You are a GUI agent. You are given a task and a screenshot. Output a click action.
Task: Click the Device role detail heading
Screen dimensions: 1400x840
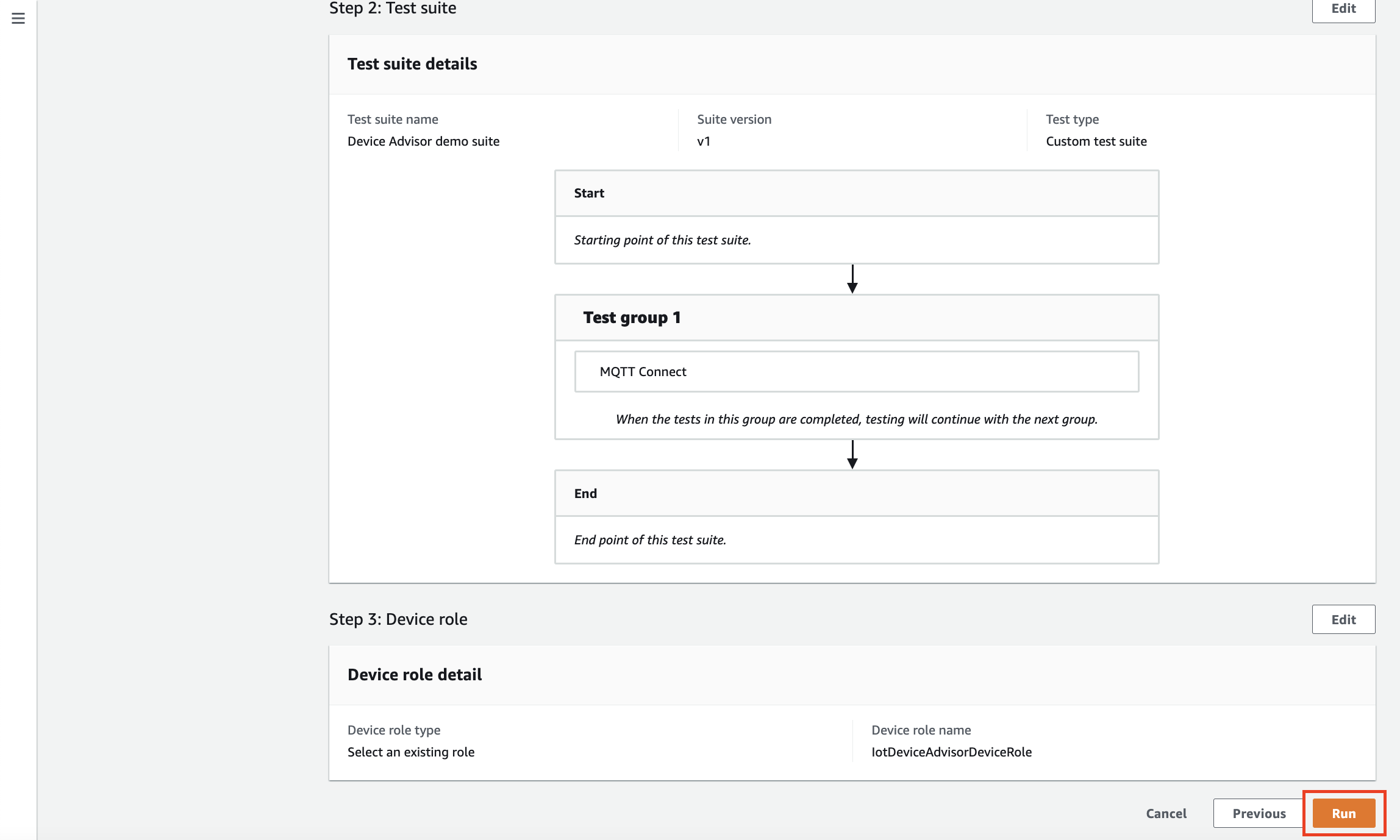[415, 675]
